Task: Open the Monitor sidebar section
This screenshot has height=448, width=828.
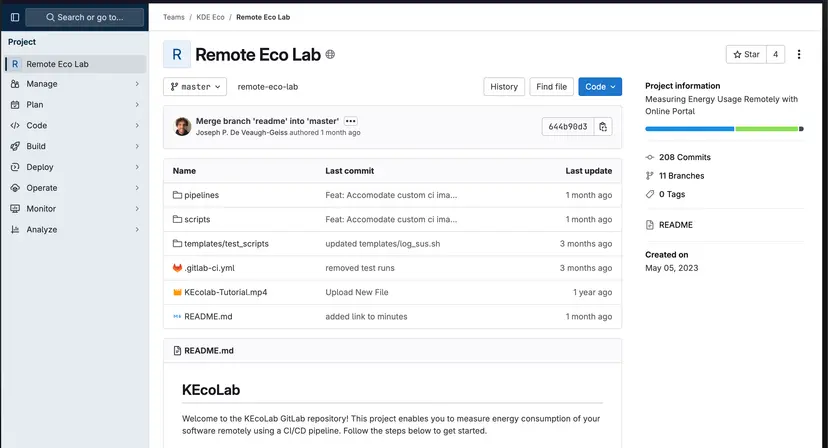Action: (76, 209)
